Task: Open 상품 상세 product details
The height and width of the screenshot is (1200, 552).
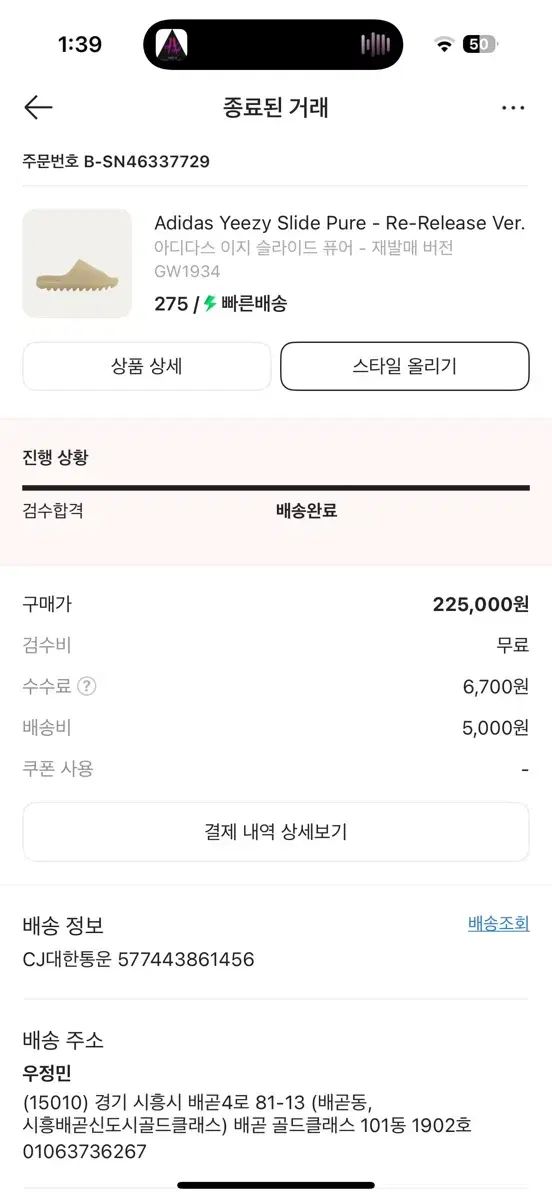Action: 147,366
